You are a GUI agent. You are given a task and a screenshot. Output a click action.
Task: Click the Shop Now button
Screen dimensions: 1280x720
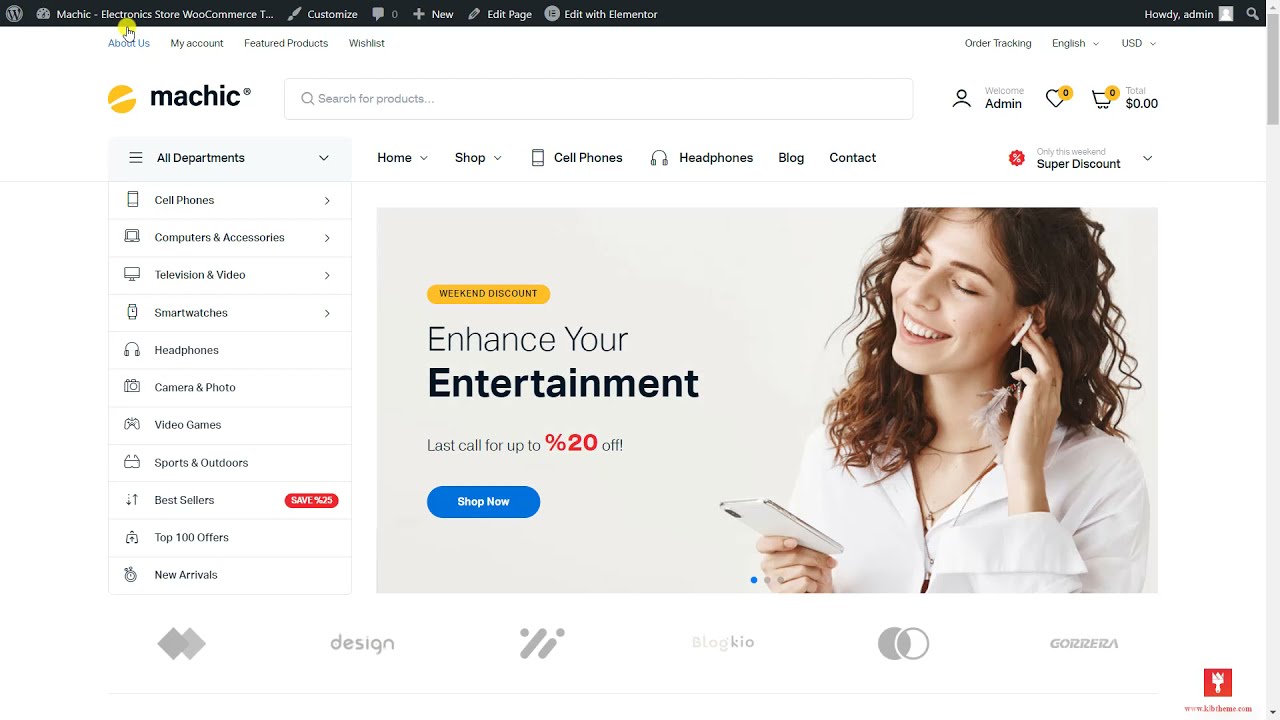pos(483,502)
